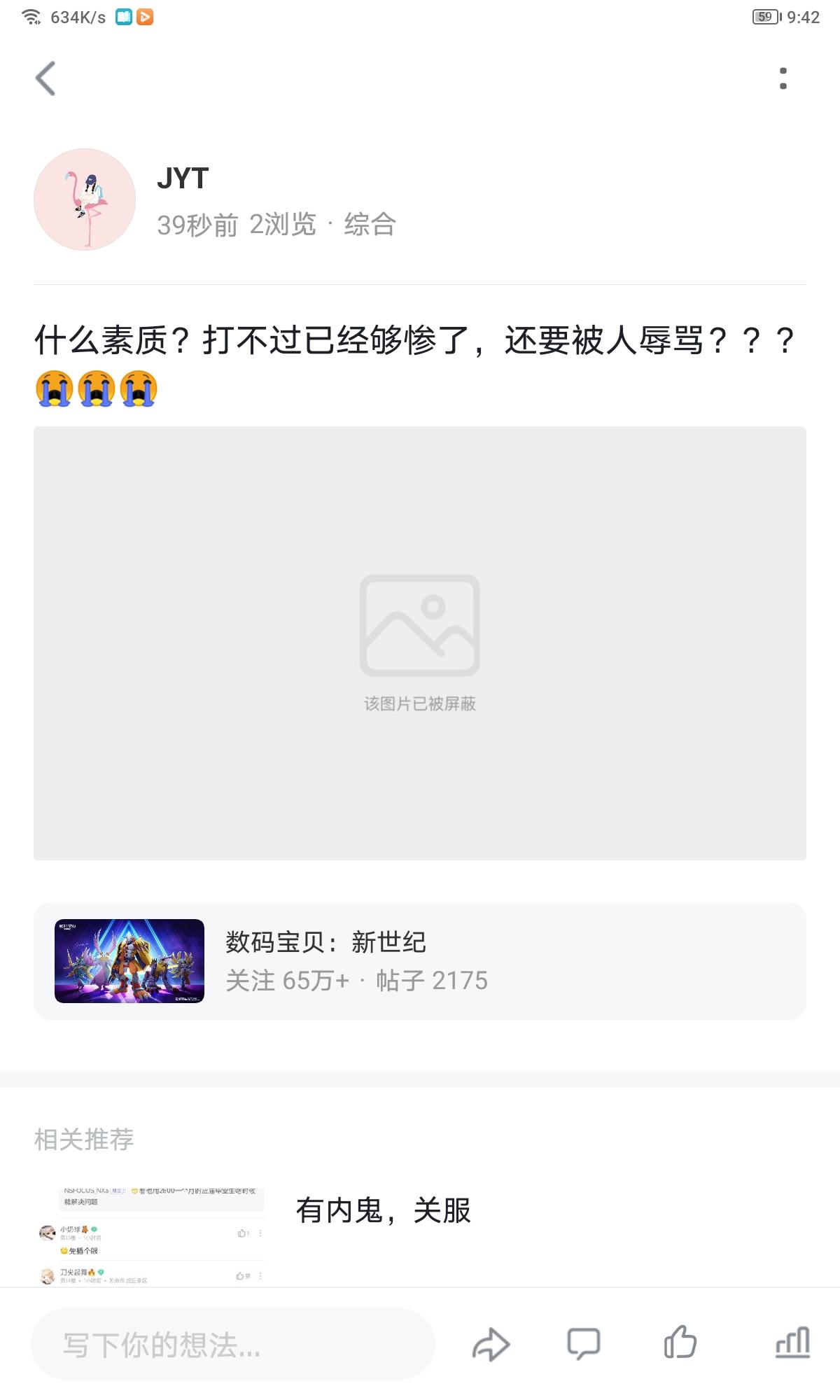Tap the share arrow icon
This screenshot has height=1400, width=840.
[x=491, y=1344]
